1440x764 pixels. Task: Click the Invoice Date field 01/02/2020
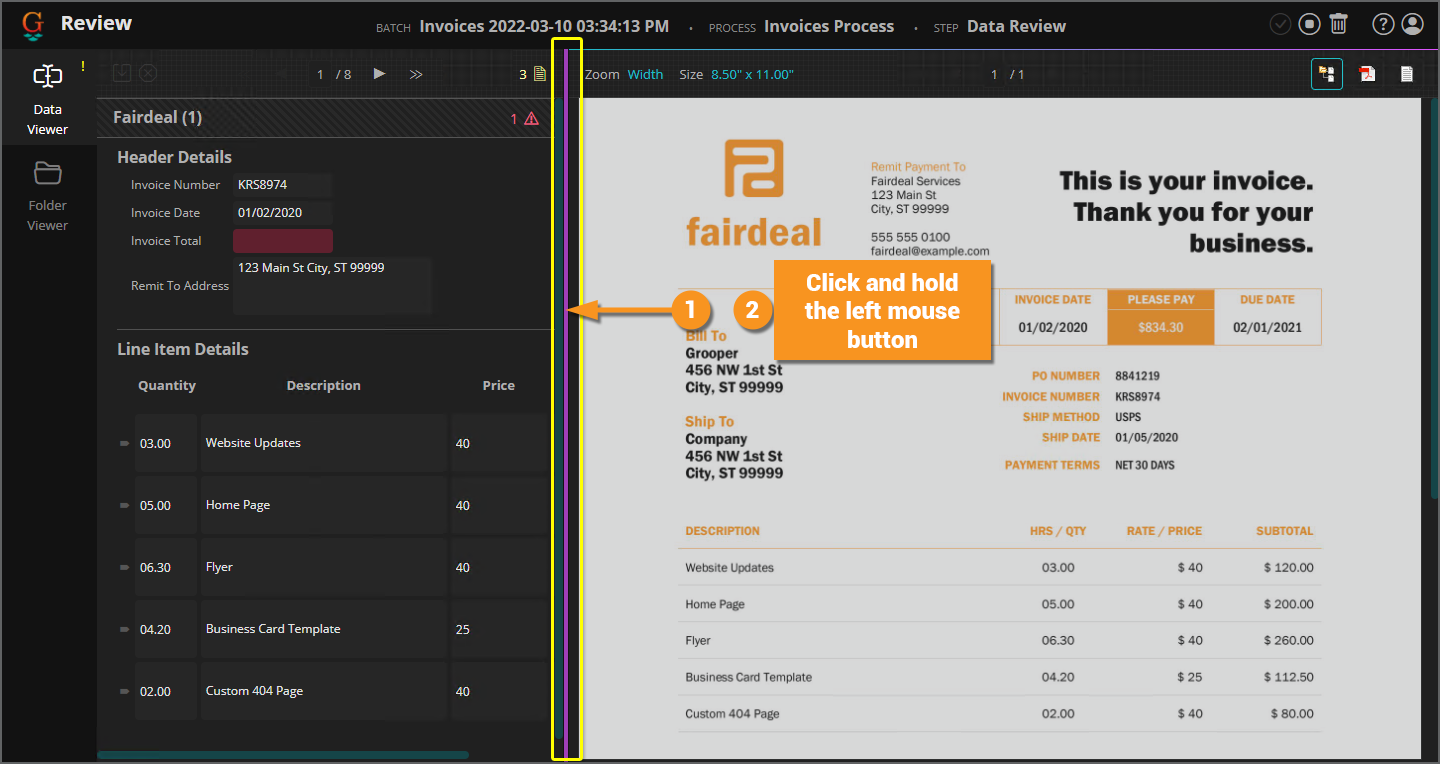(x=283, y=213)
